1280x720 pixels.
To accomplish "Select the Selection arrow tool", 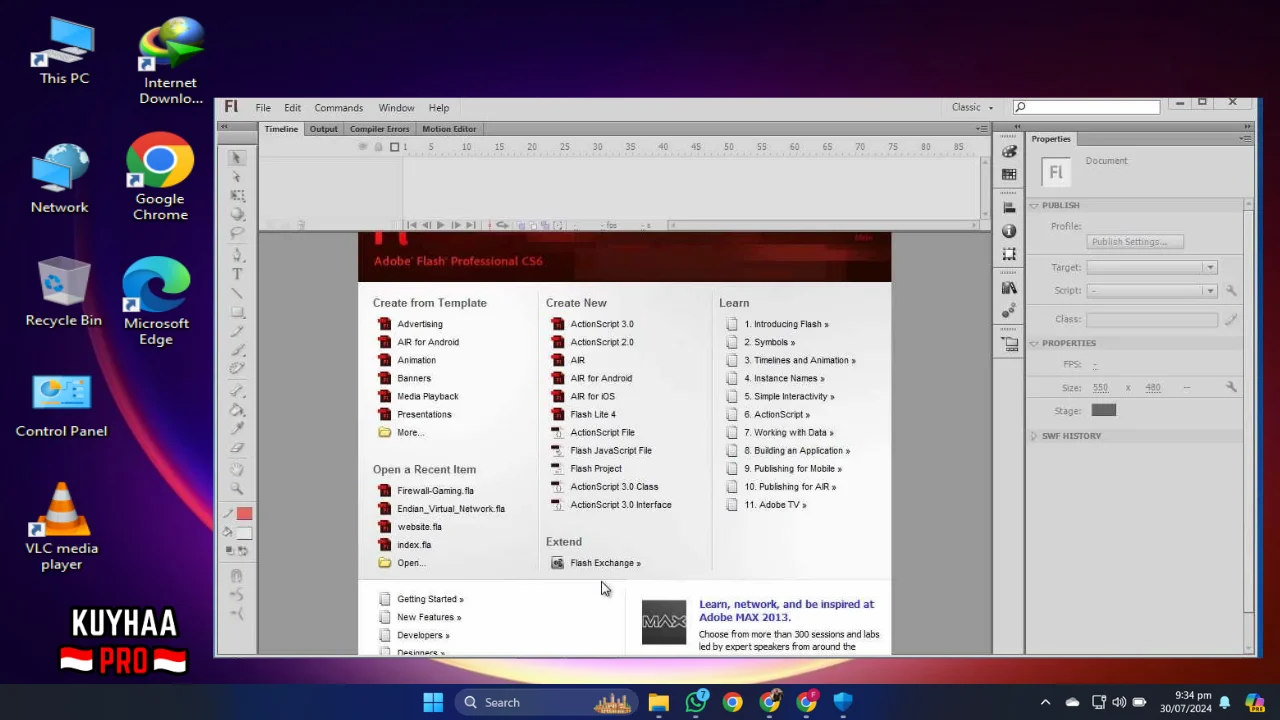I will tap(237, 158).
